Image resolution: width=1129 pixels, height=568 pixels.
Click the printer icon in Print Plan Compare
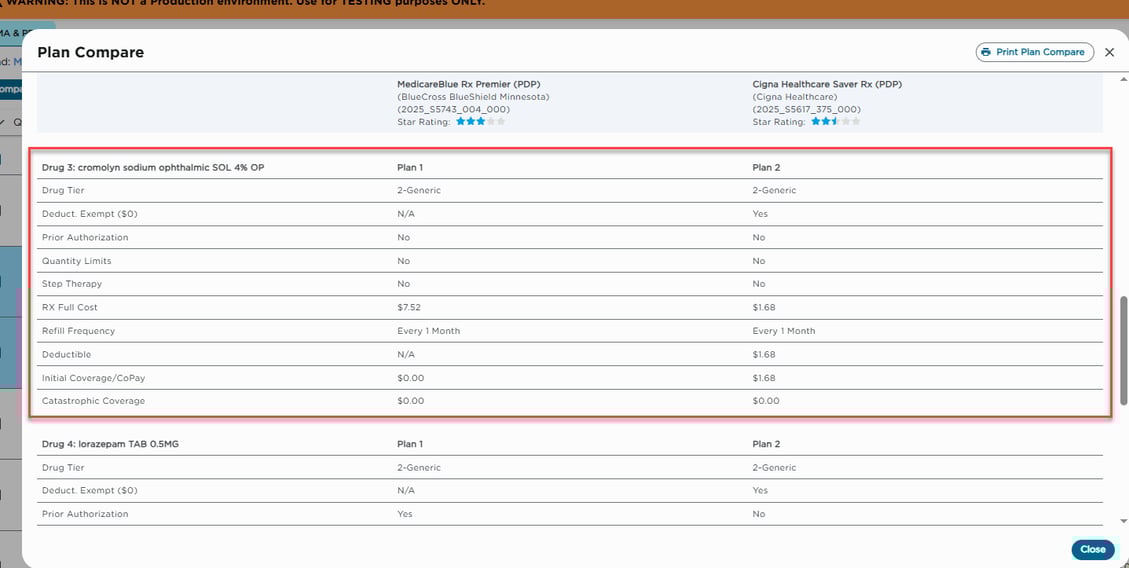[986, 52]
